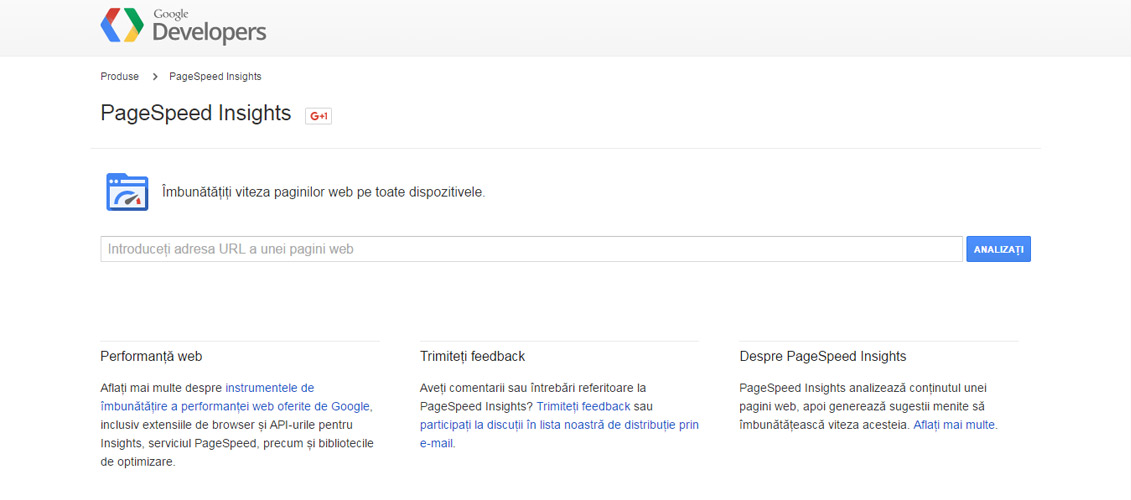Open the Produse breadcrumb link
Viewport: 1131px width, 500px height.
click(120, 76)
